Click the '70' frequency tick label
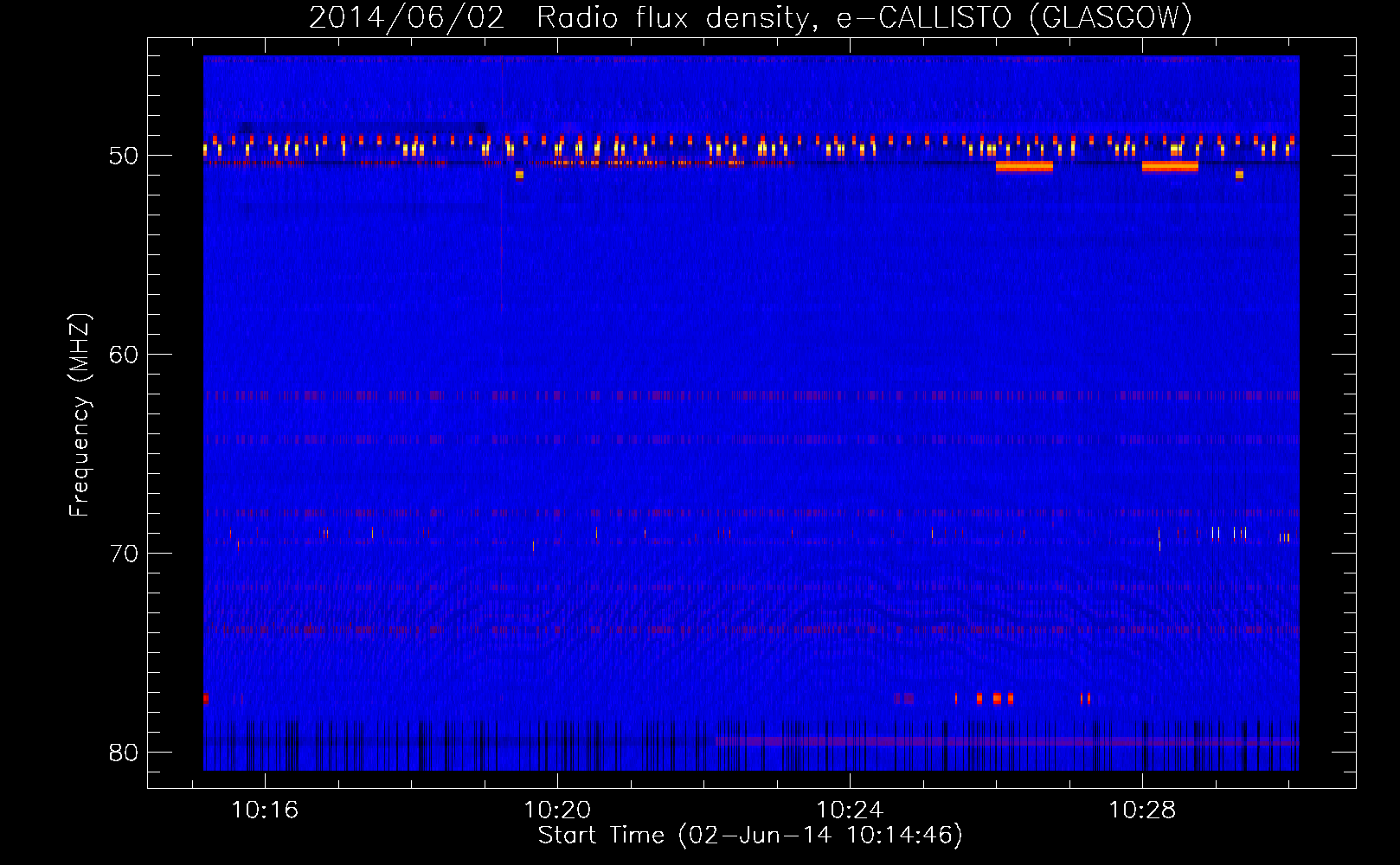The width and height of the screenshot is (1400, 865). [124, 554]
